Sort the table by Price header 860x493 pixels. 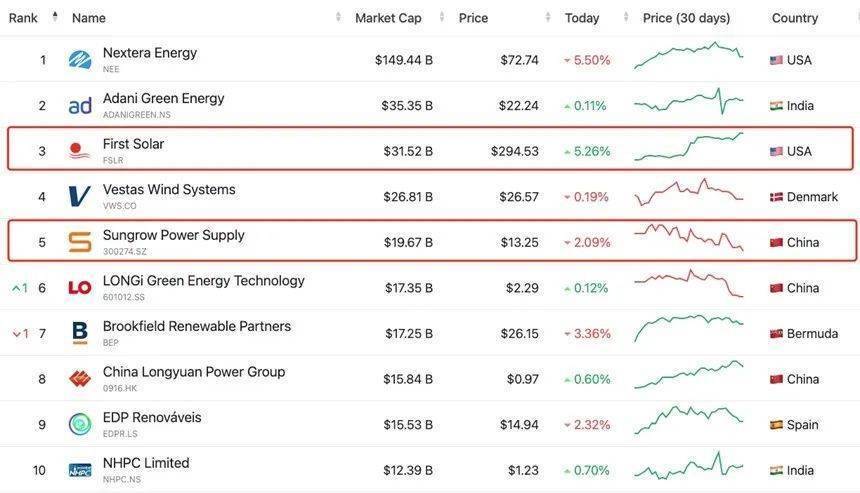[x=474, y=18]
